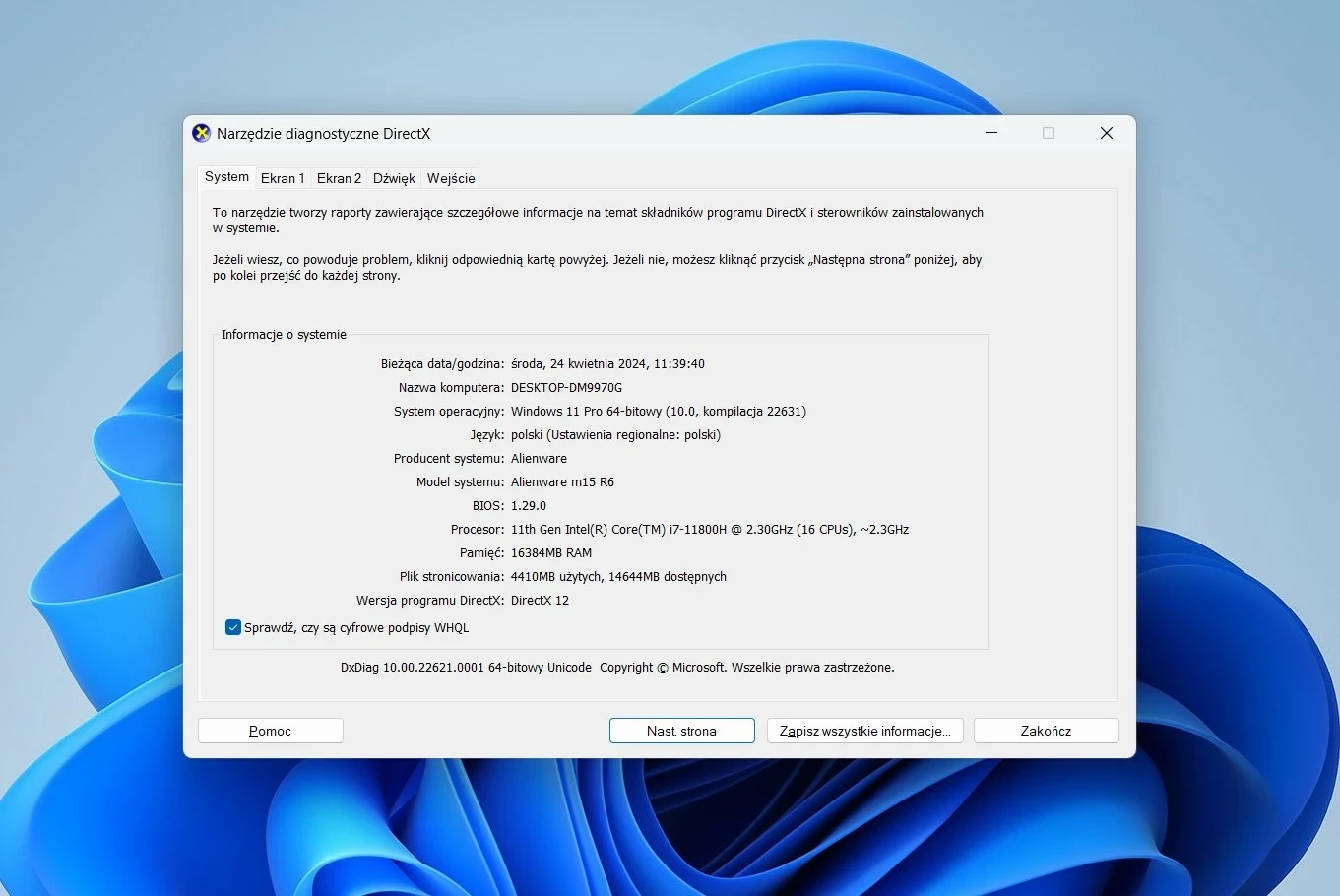
Task: Select the Dźwięk tab
Action: pyautogui.click(x=394, y=178)
